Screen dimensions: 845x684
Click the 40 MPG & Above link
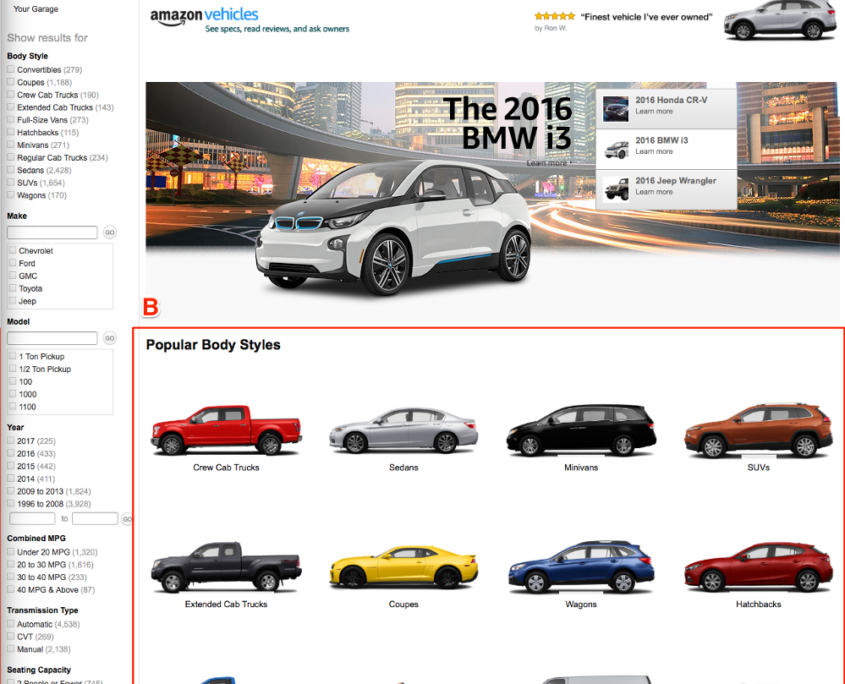pos(56,590)
